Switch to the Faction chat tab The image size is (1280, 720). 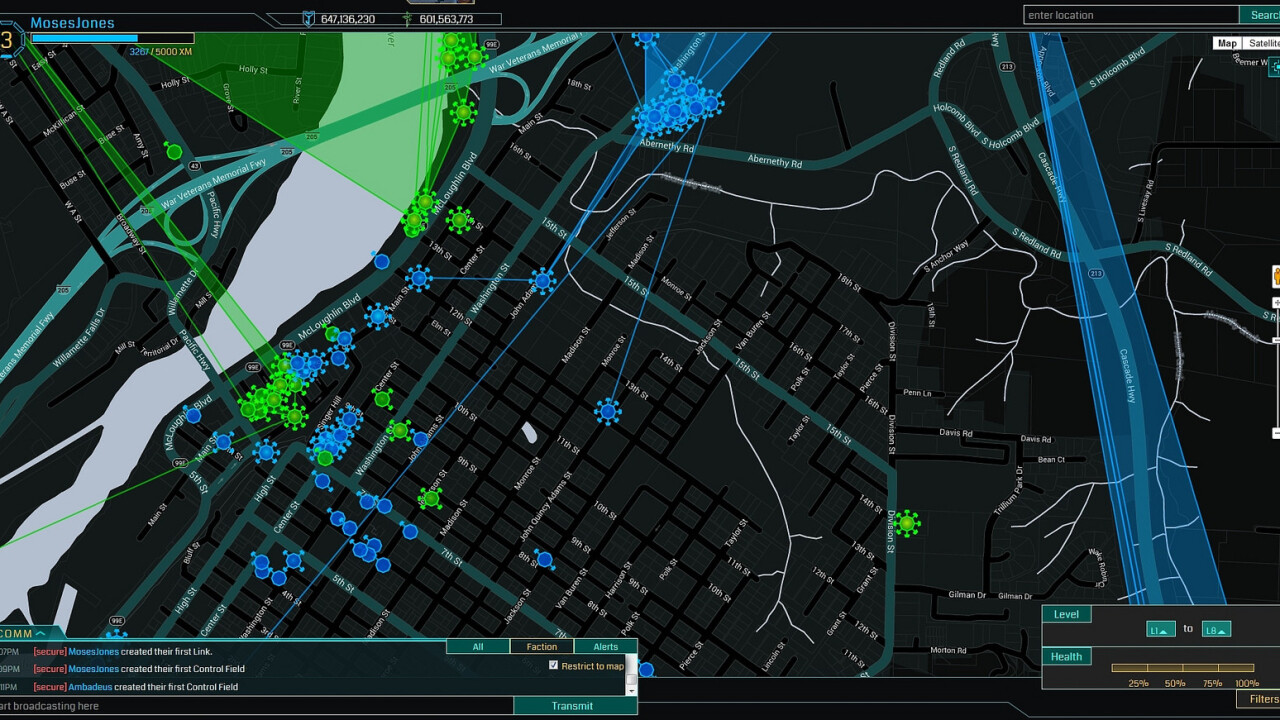pos(541,647)
